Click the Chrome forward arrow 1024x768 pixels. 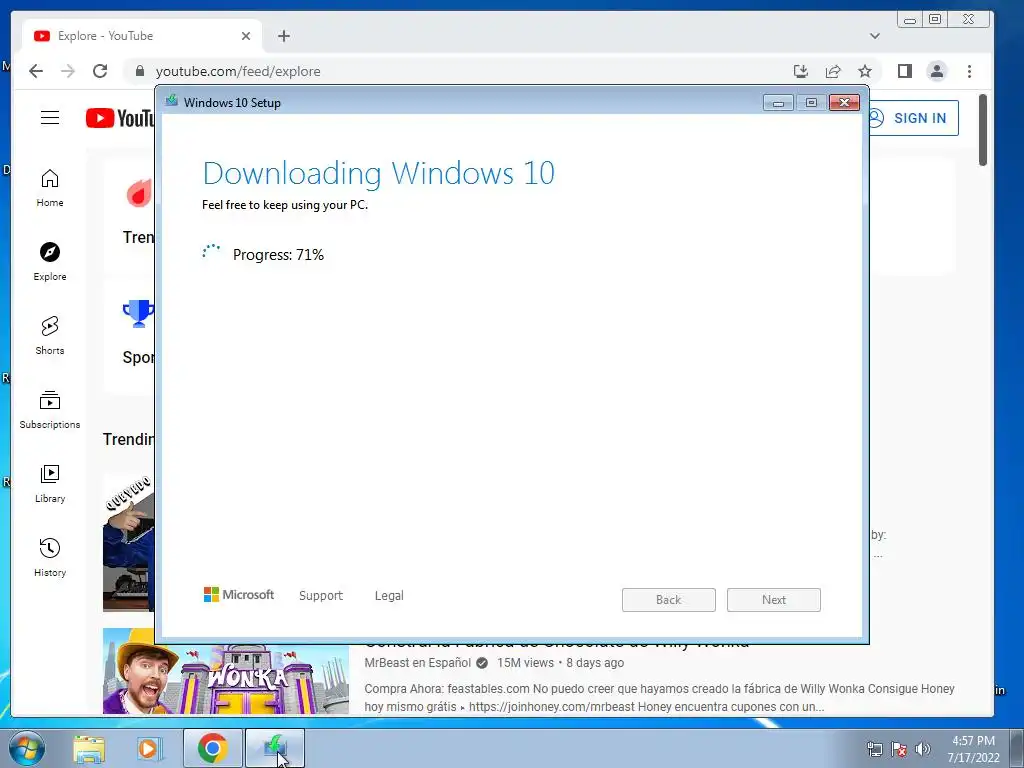click(68, 71)
